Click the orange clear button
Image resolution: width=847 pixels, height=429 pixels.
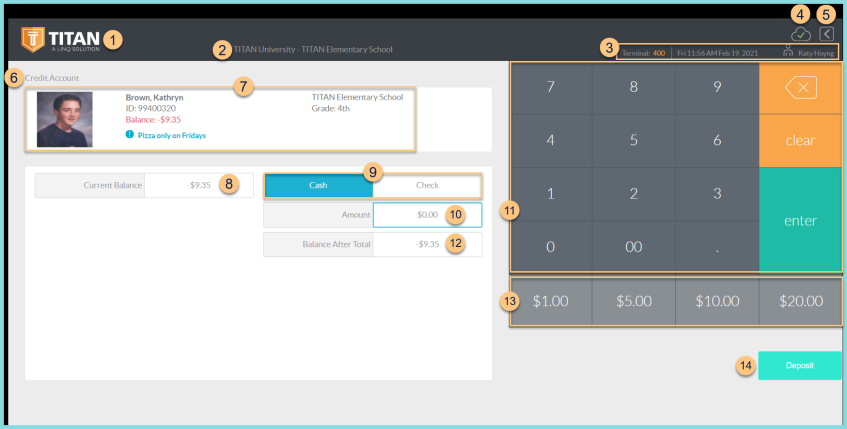click(x=800, y=140)
